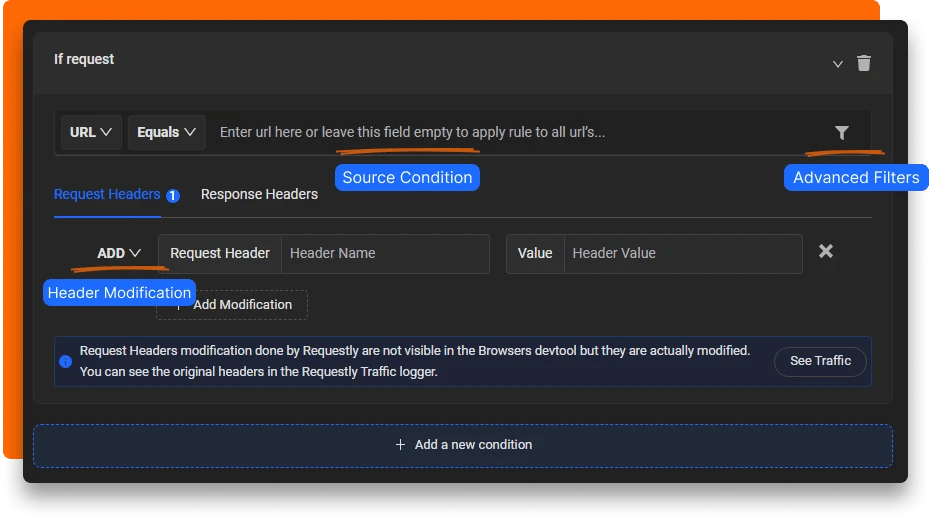The image size is (931, 520).
Task: Remove the header row with X icon
Action: coord(826,251)
